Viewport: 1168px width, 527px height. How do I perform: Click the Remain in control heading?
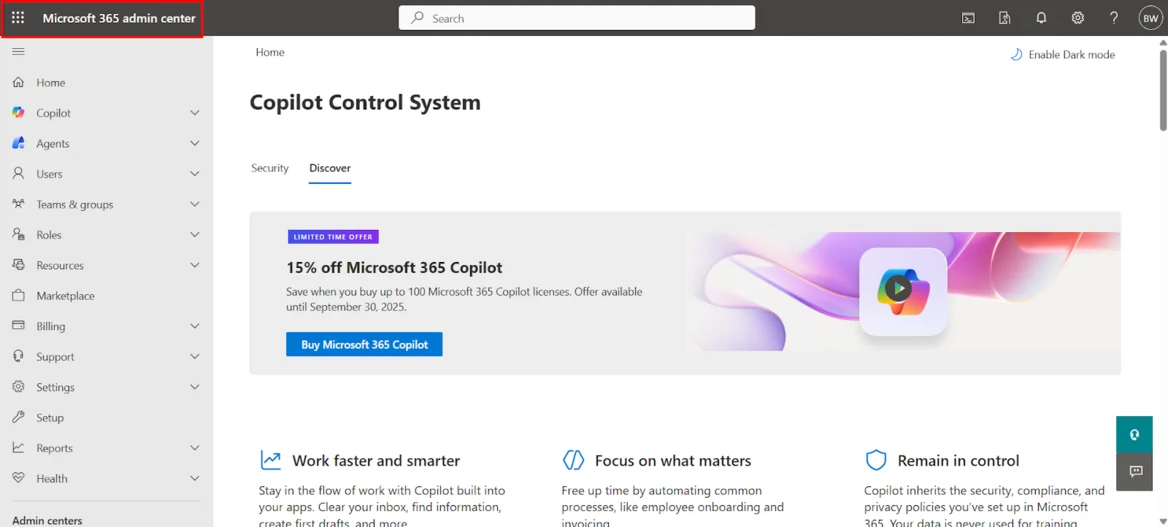pyautogui.click(x=958, y=461)
